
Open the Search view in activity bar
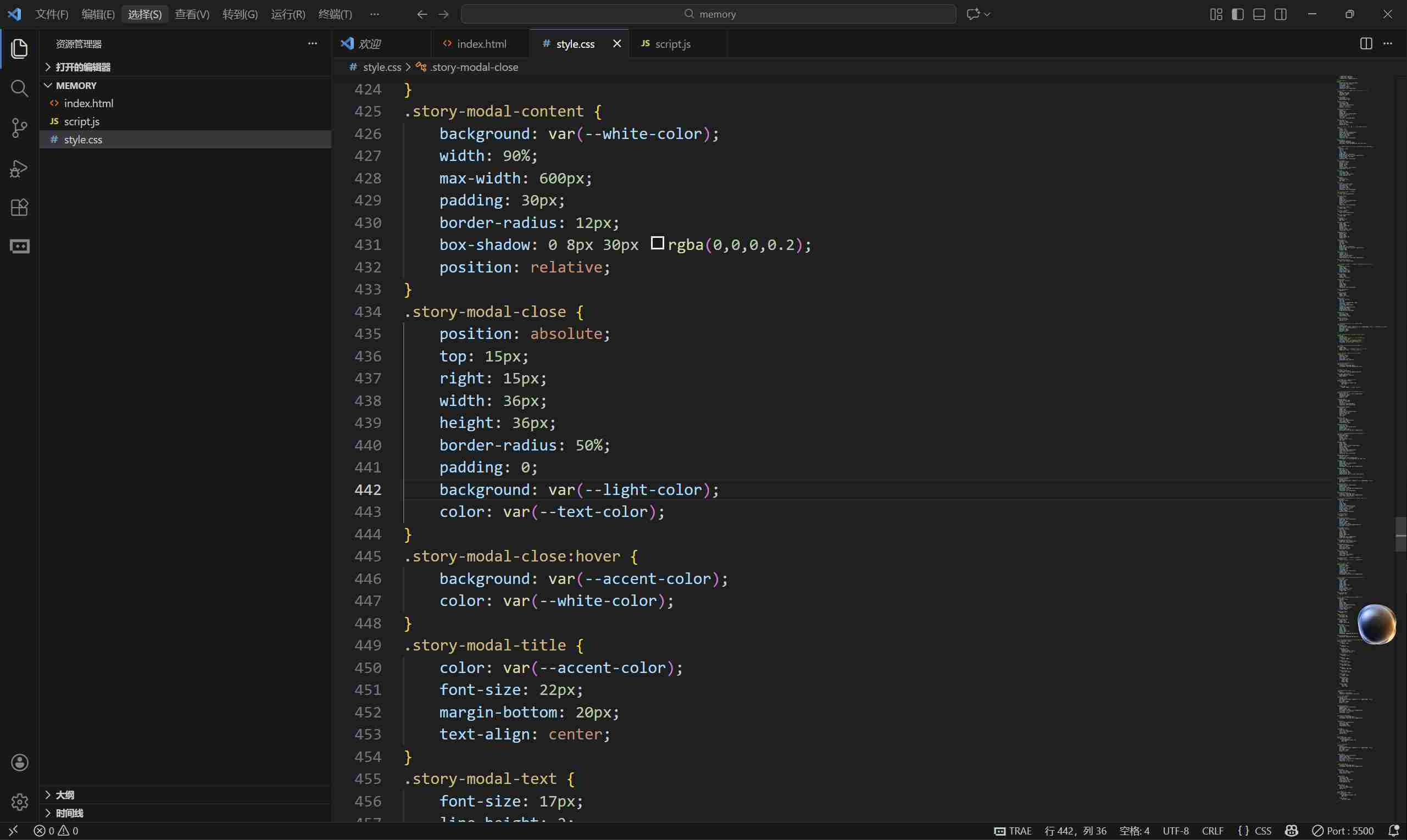(x=19, y=88)
